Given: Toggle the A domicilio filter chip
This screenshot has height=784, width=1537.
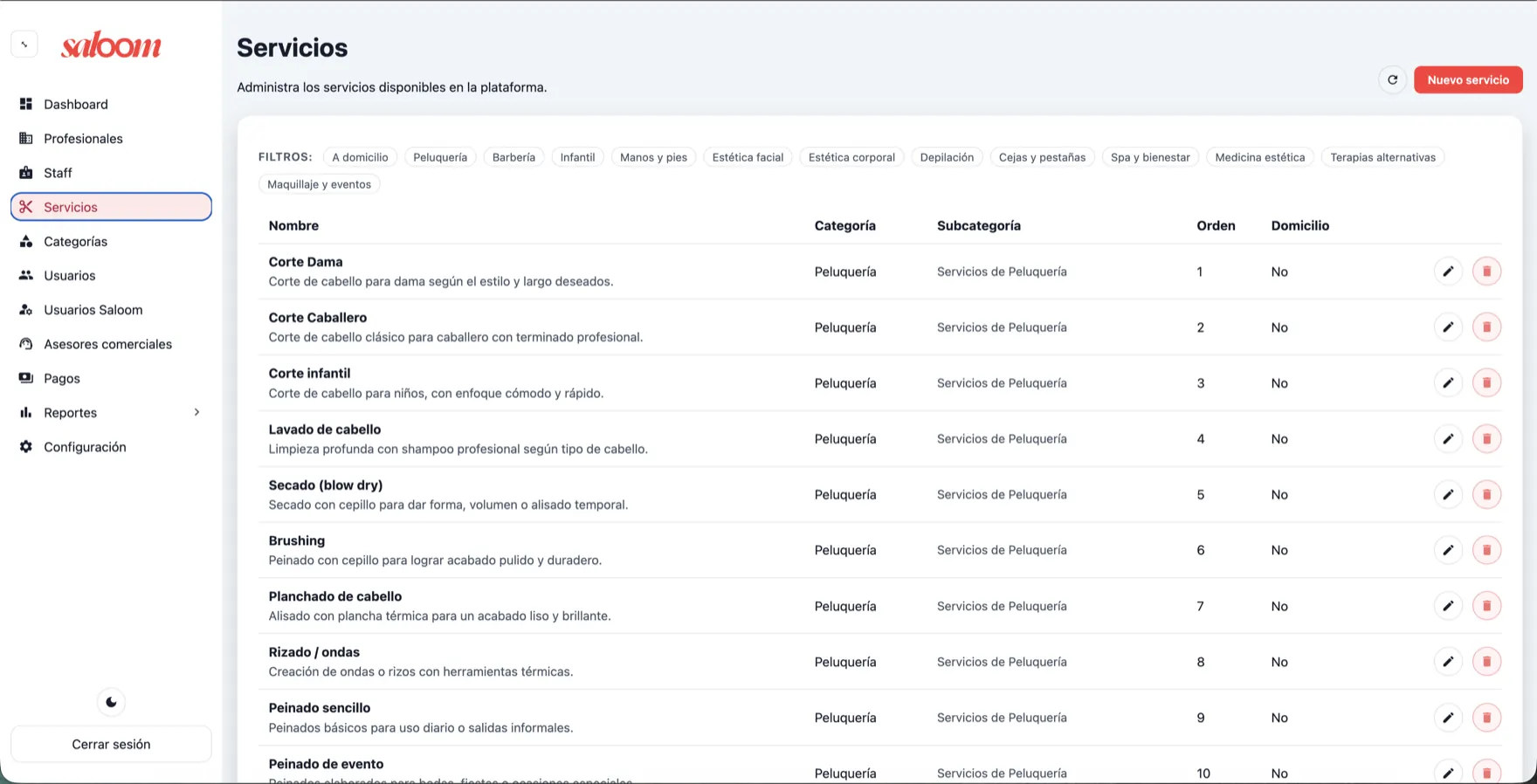Looking at the screenshot, I should (x=360, y=157).
